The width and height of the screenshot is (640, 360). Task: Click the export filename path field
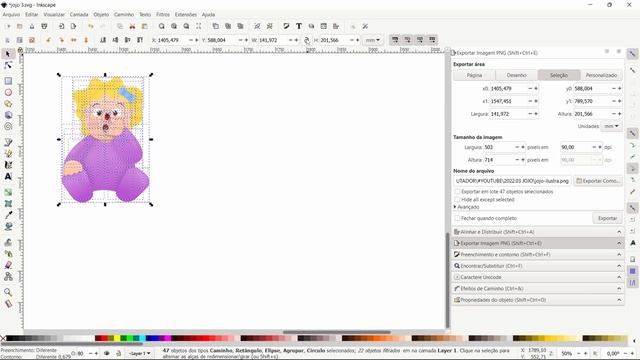click(512, 181)
